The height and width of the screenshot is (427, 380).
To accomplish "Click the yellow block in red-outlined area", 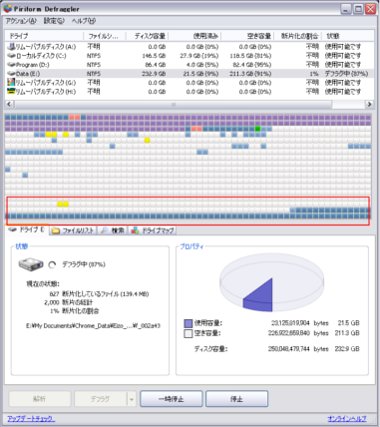I will click(x=62, y=204).
